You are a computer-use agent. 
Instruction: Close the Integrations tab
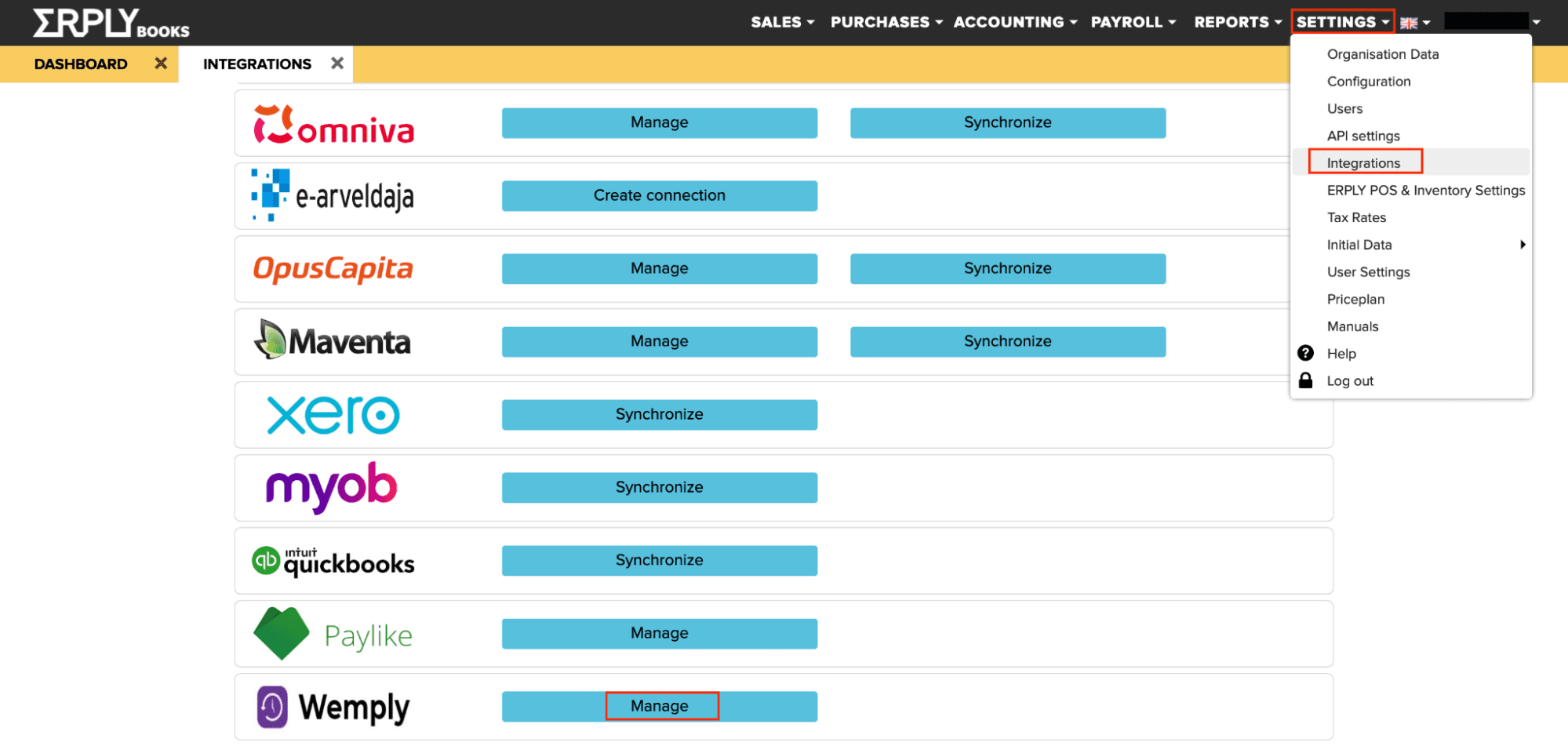(337, 64)
